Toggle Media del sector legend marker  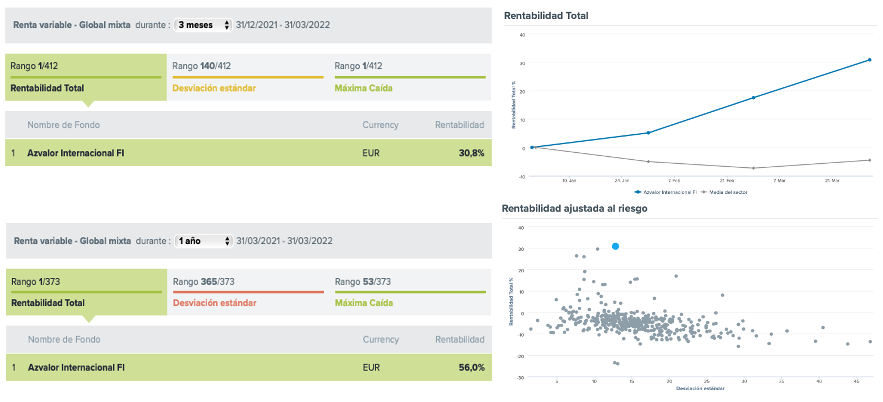(x=703, y=190)
